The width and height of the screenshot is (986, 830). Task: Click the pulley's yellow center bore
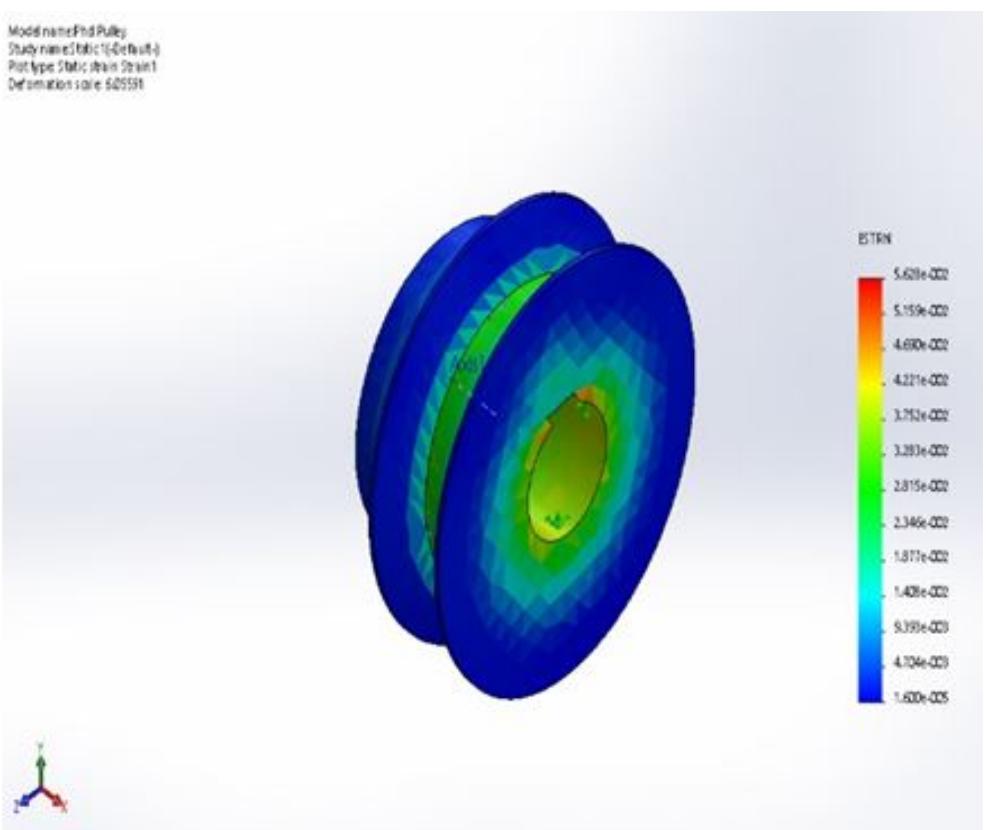point(568,468)
